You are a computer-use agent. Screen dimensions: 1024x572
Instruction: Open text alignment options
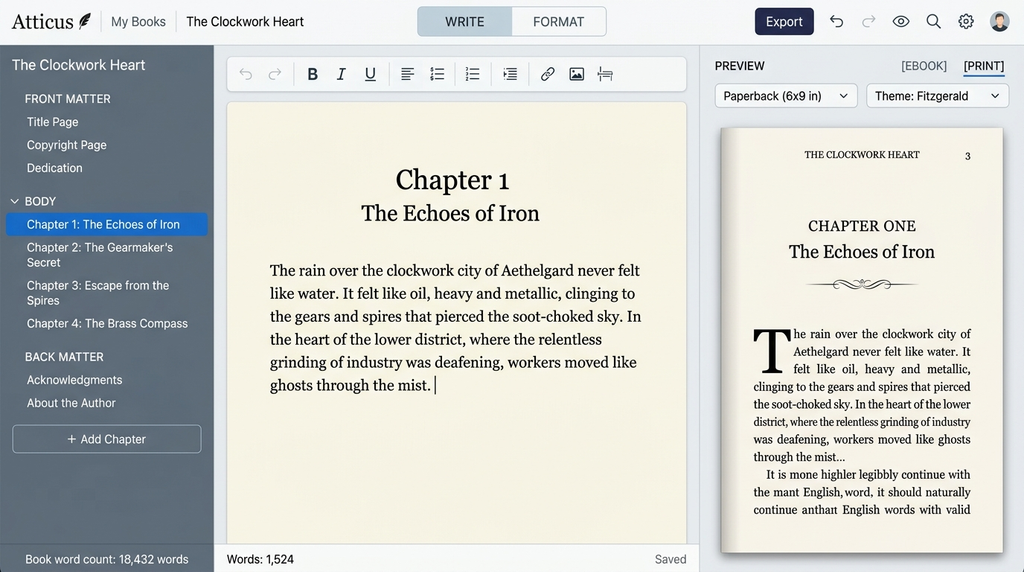tap(408, 74)
